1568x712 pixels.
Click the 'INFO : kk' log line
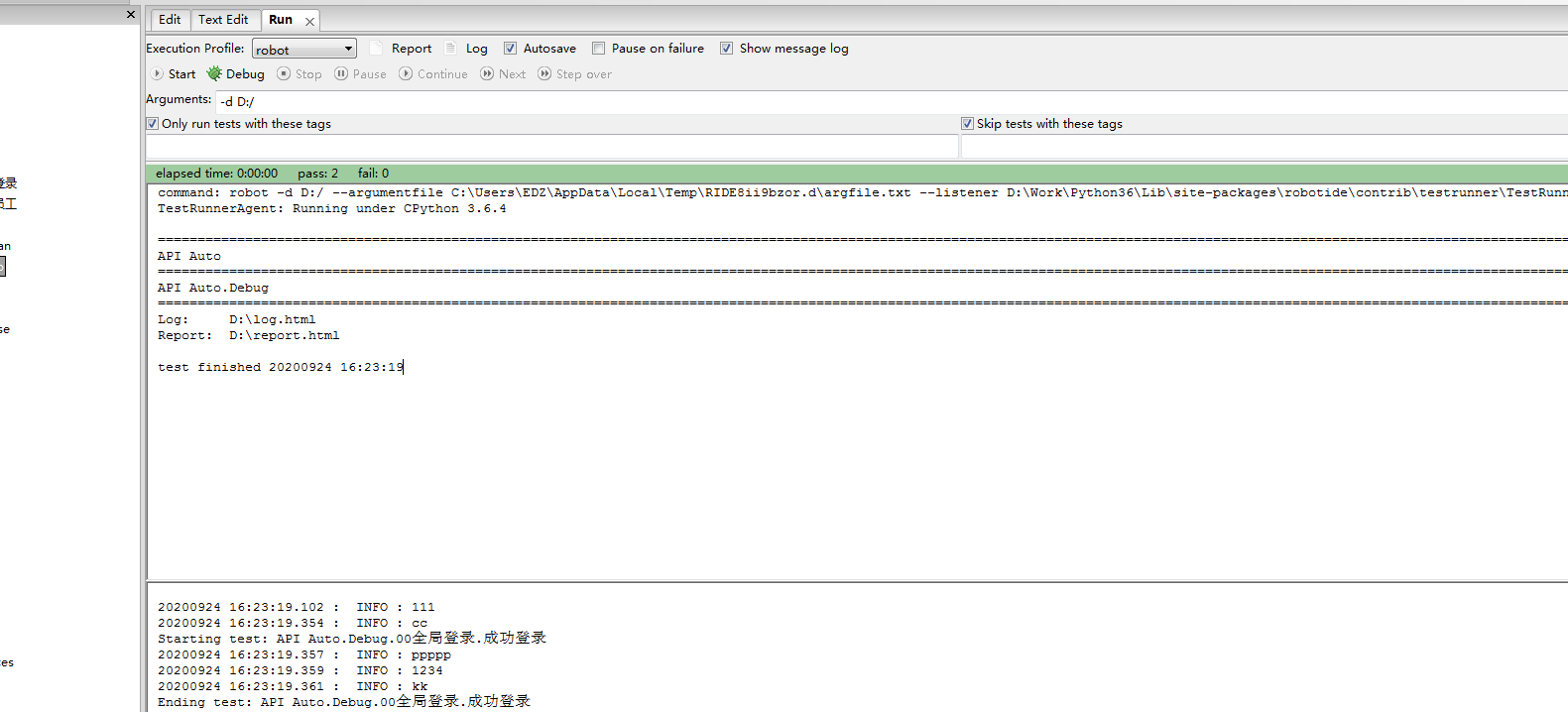293,686
